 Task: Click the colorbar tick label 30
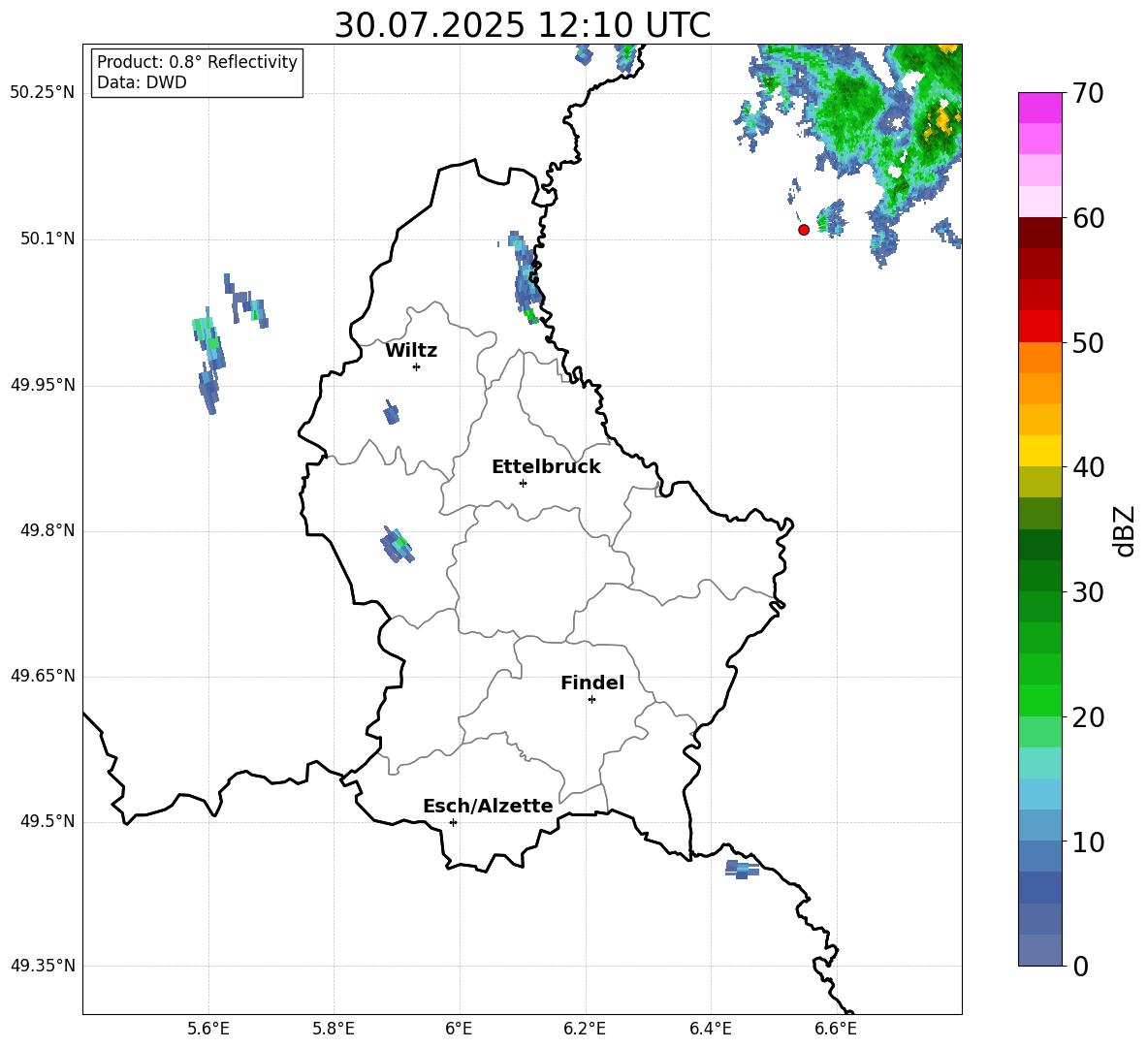coord(1088,592)
